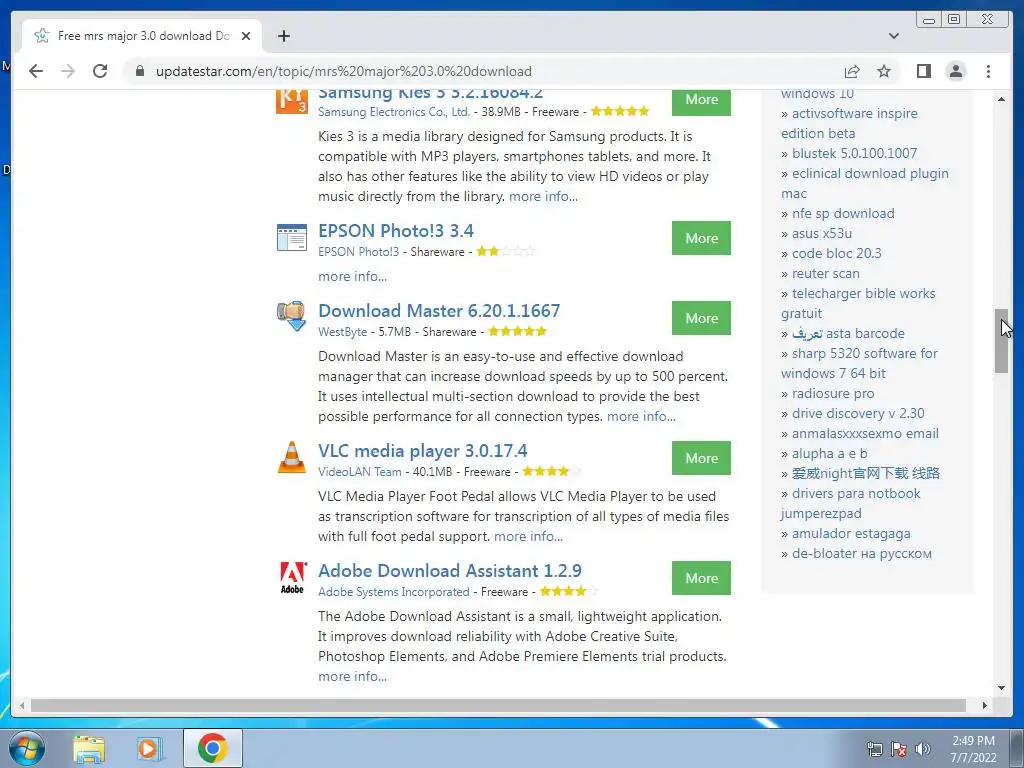Open the Windows Start orb
Screen dimensions: 1024x768
click(27, 748)
